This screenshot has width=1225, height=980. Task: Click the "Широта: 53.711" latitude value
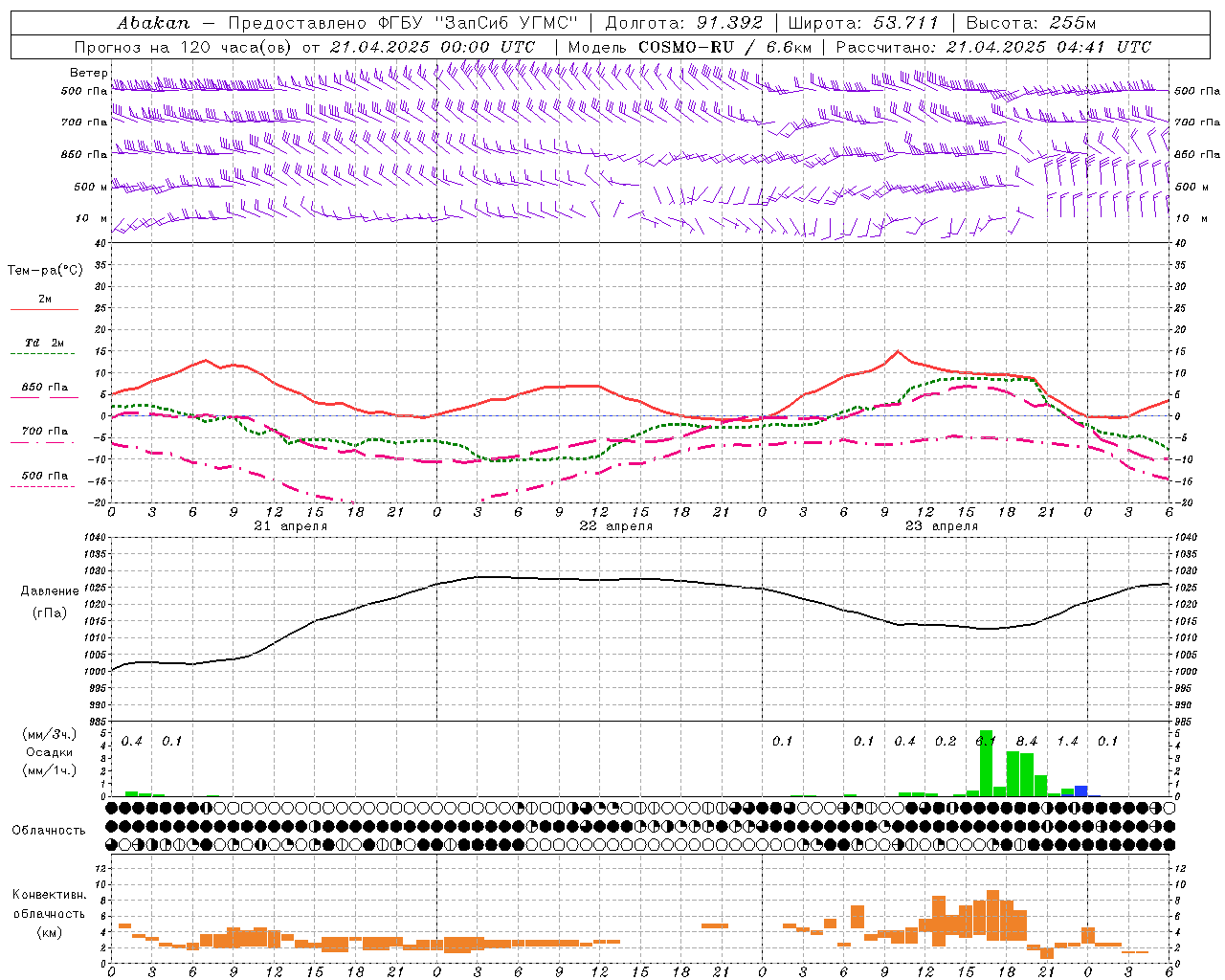(864, 23)
